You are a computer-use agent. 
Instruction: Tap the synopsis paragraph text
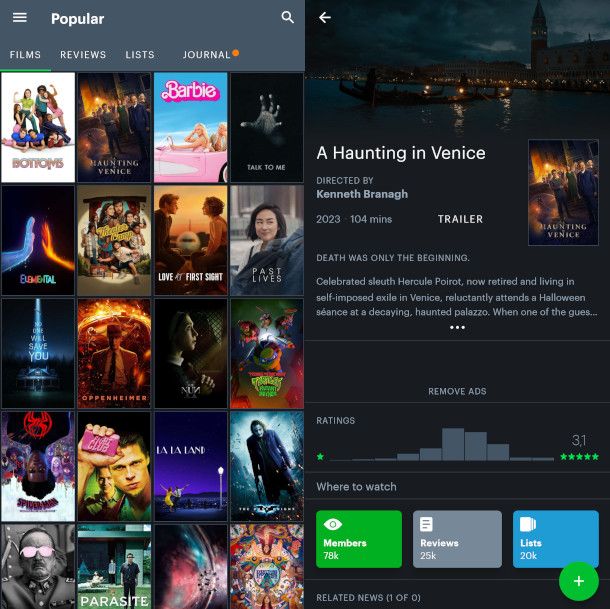(457, 297)
